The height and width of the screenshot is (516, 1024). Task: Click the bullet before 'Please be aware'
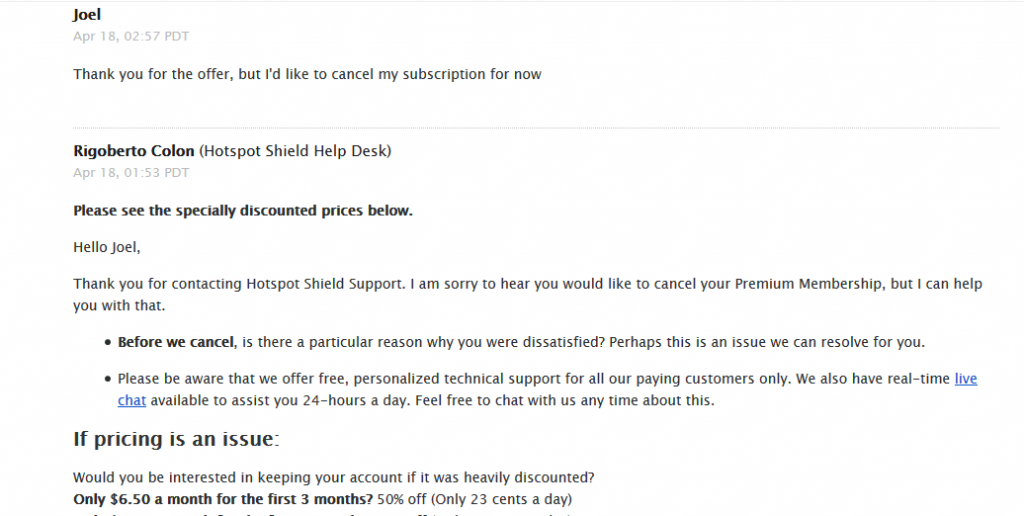[108, 379]
